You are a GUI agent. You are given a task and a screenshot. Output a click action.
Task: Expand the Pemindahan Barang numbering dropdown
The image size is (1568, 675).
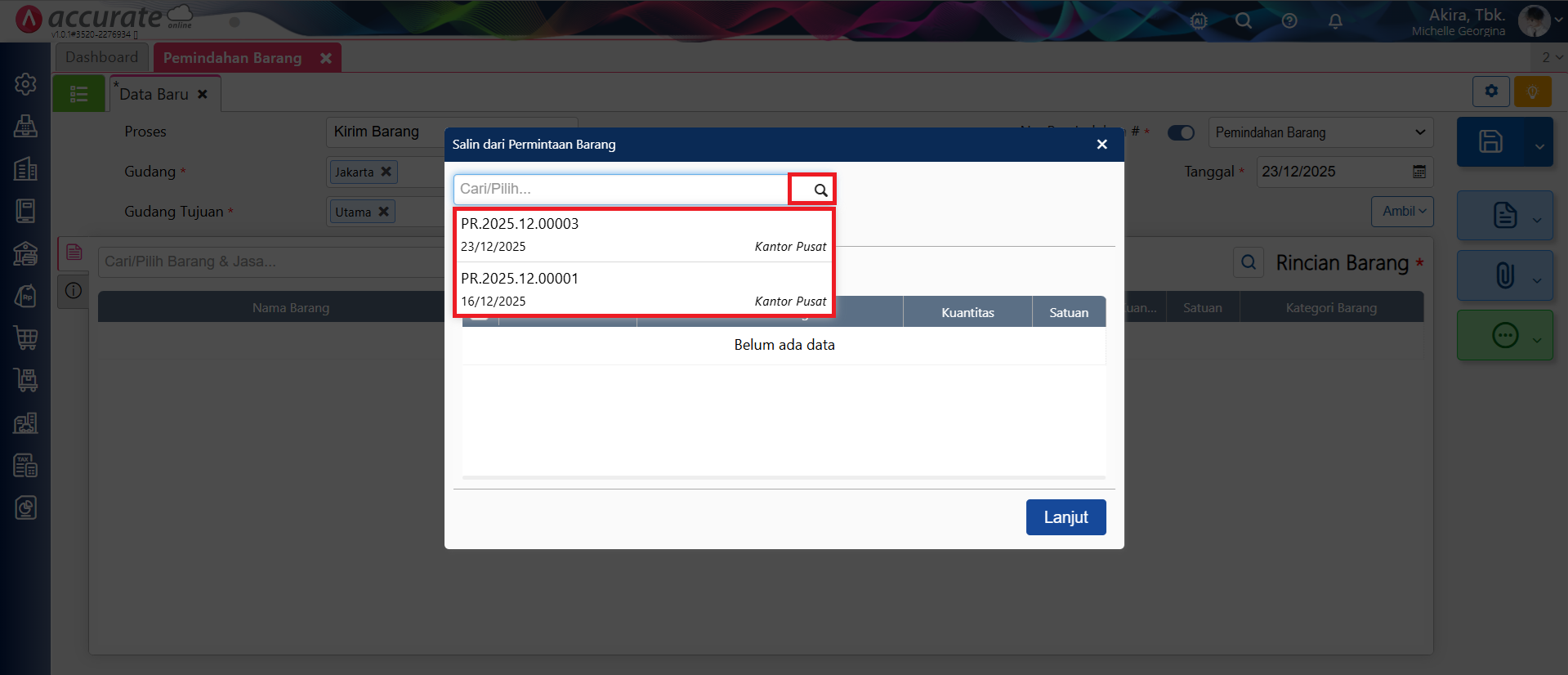1419,132
